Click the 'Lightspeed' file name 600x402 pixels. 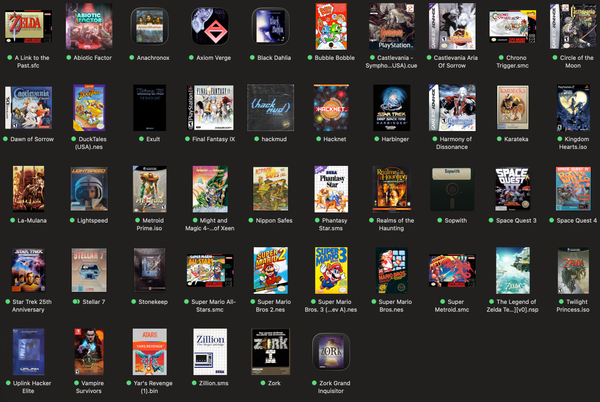click(93, 221)
